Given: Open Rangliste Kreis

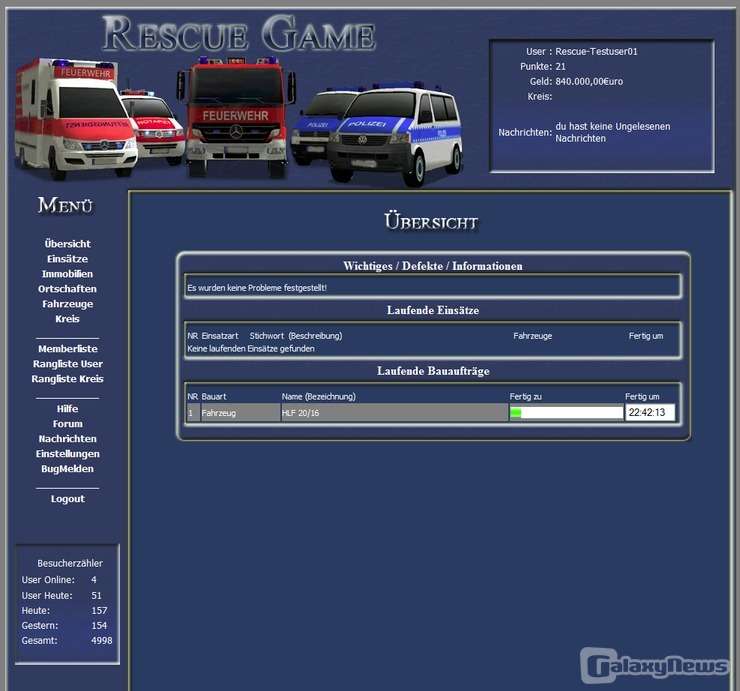Looking at the screenshot, I should tap(67, 379).
